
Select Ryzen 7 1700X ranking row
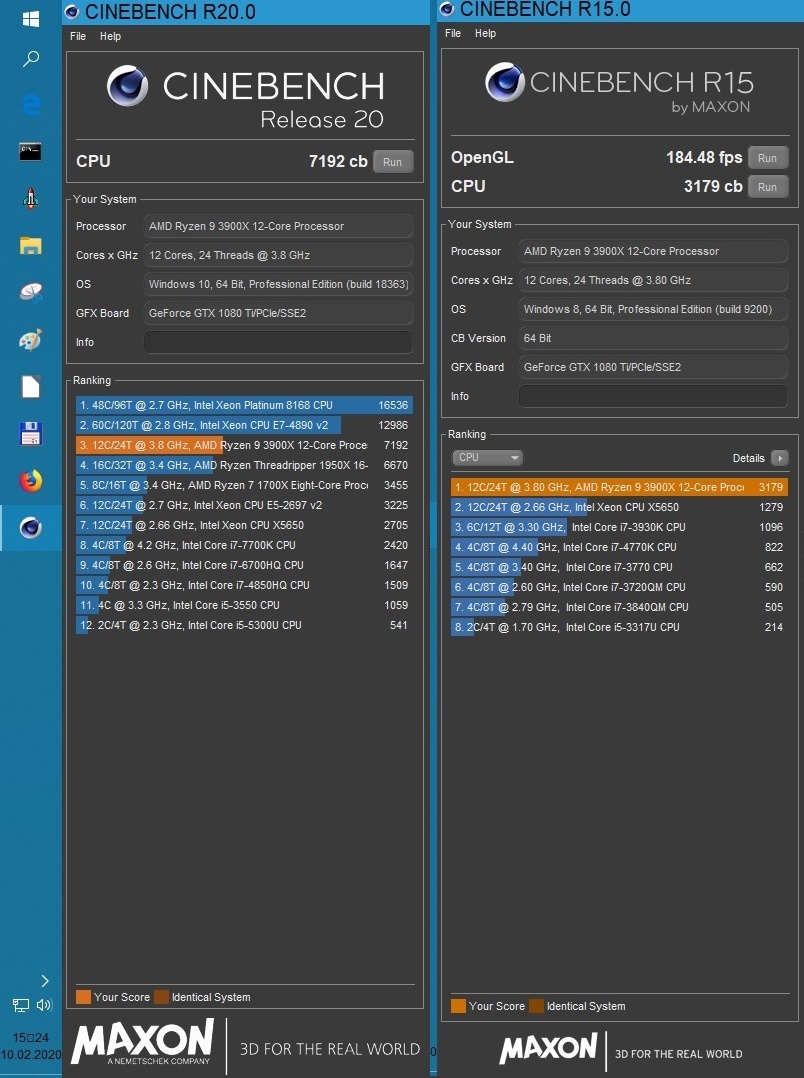click(244, 485)
